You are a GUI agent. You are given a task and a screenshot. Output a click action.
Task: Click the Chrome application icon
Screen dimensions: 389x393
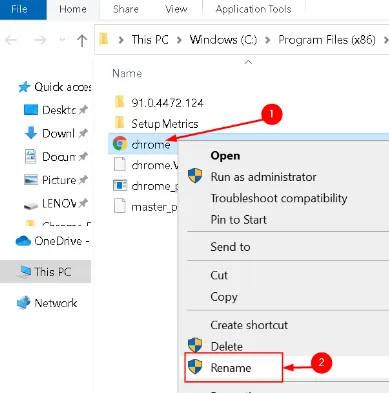click(120, 144)
